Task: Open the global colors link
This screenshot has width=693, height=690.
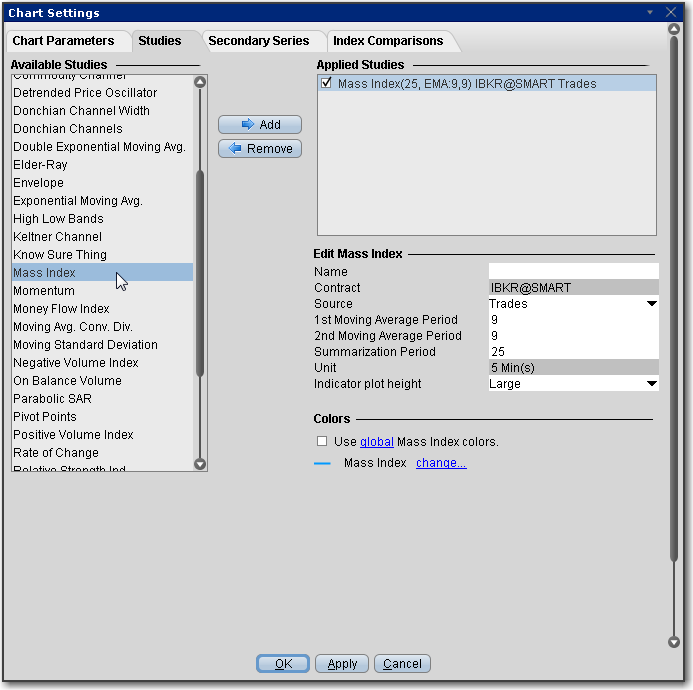Action: pyautogui.click(x=375, y=442)
